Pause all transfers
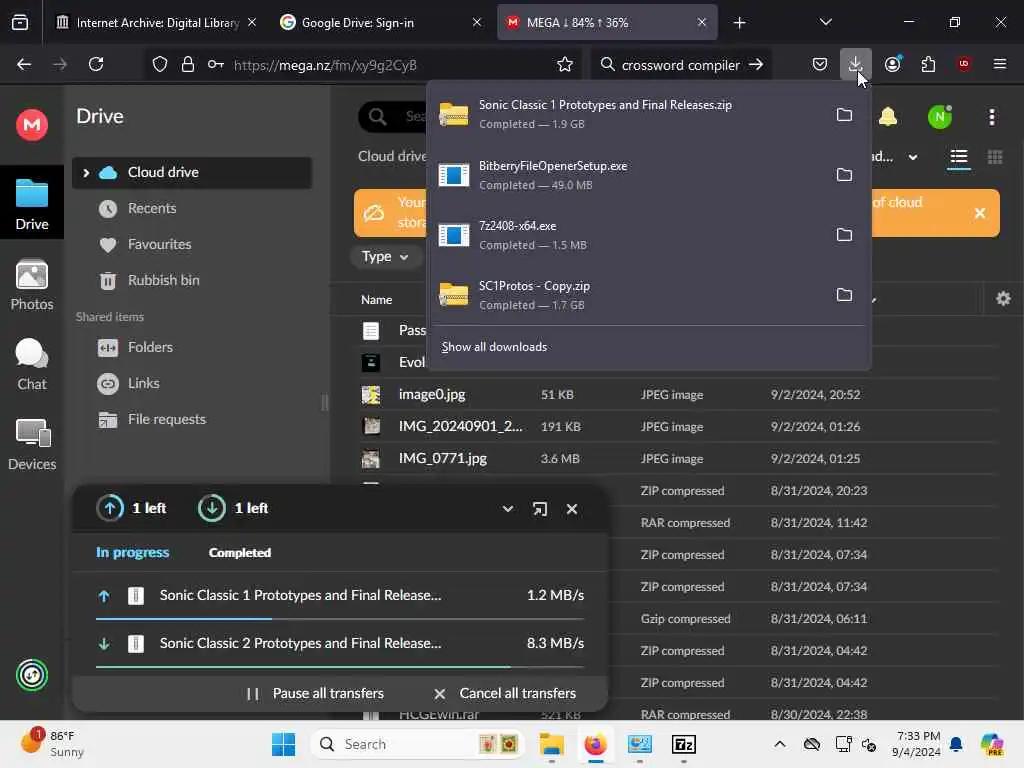1024x768 pixels. tap(315, 694)
